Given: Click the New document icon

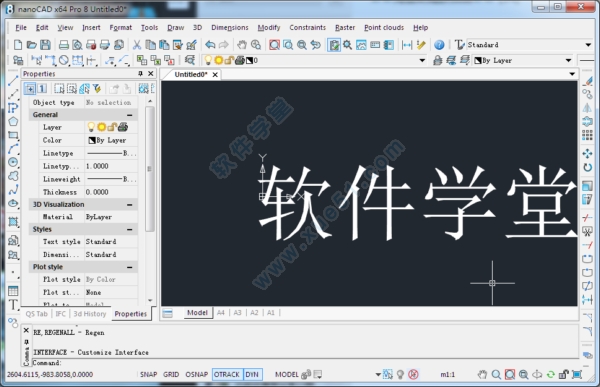Looking at the screenshot, I should (18, 45).
